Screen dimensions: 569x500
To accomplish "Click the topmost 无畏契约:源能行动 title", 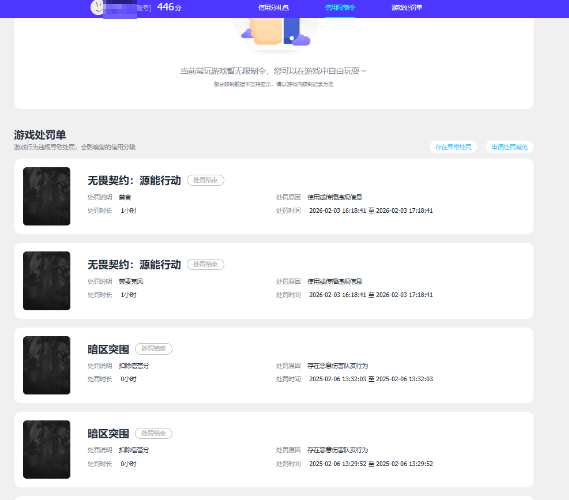I will [x=134, y=180].
